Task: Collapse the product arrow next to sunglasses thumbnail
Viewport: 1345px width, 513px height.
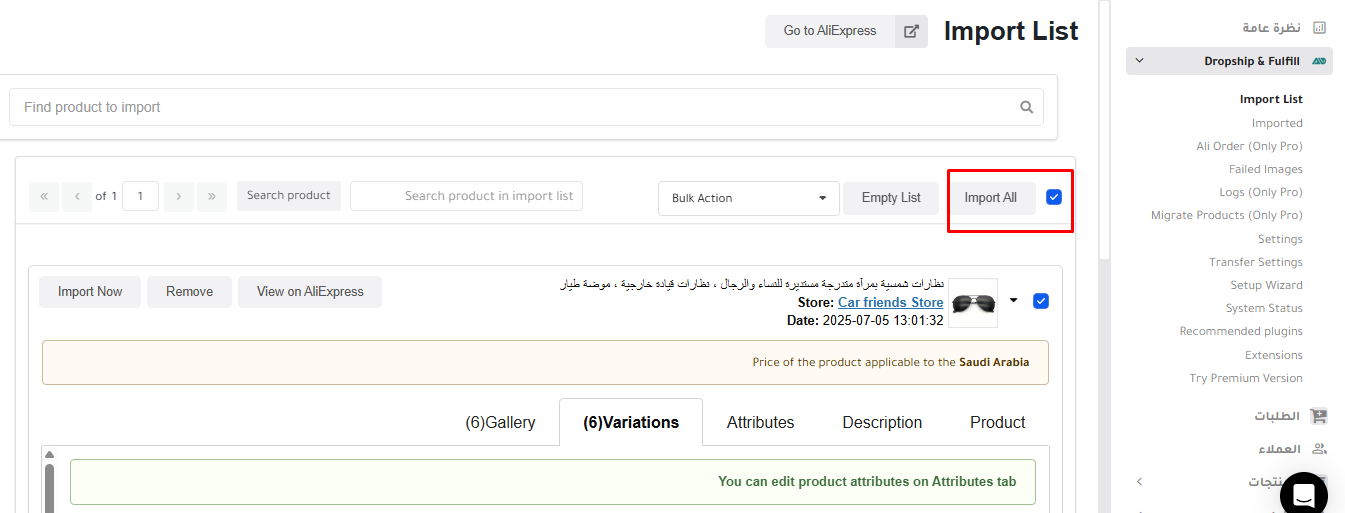Action: coord(1013,300)
